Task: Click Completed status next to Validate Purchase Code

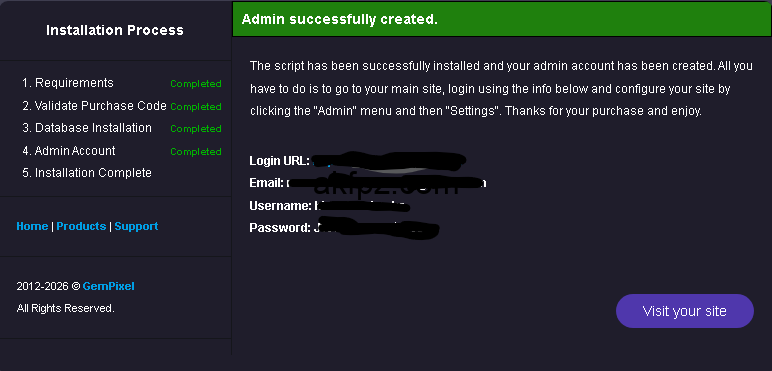Action: tap(195, 106)
